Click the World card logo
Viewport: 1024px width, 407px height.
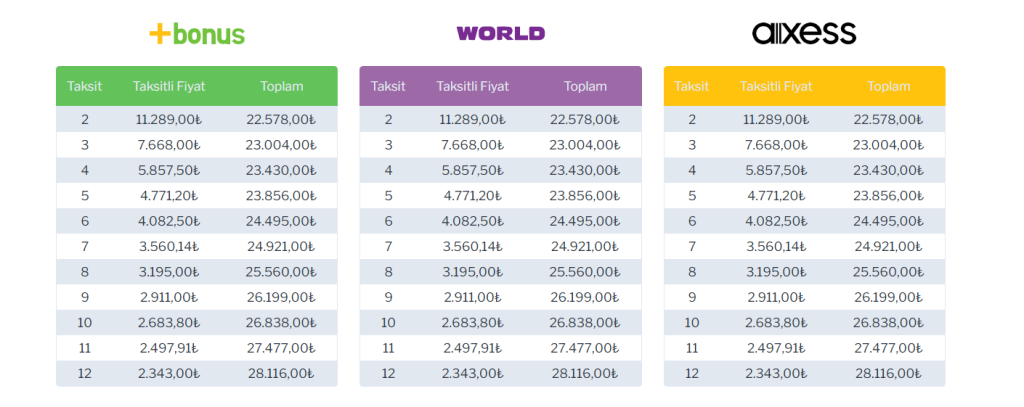[500, 34]
